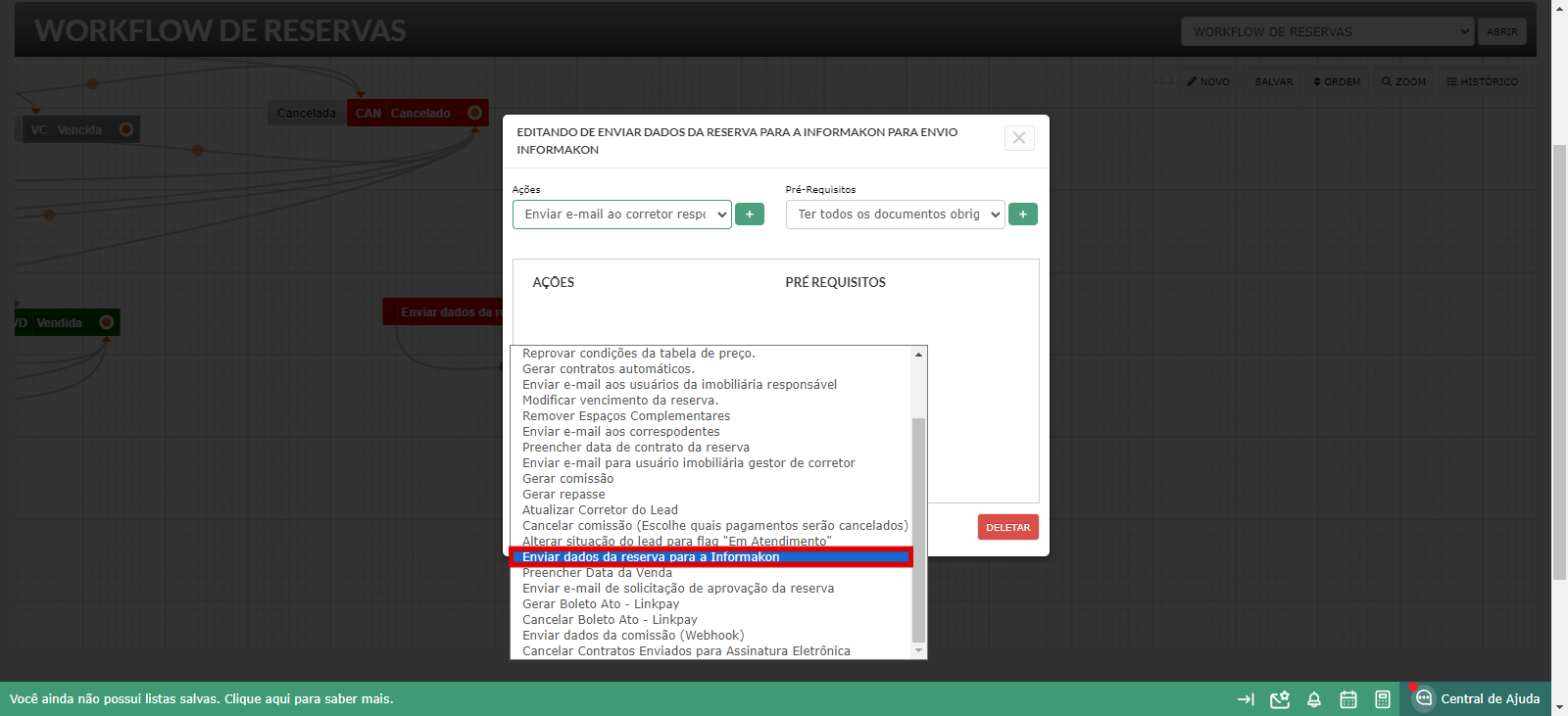Click the circle connector on CAN Cancelado node
This screenshot has height=716, width=1568.
click(474, 113)
